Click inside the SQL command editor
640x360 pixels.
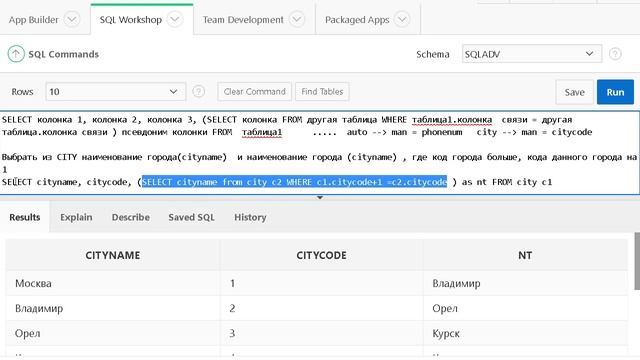(320, 152)
